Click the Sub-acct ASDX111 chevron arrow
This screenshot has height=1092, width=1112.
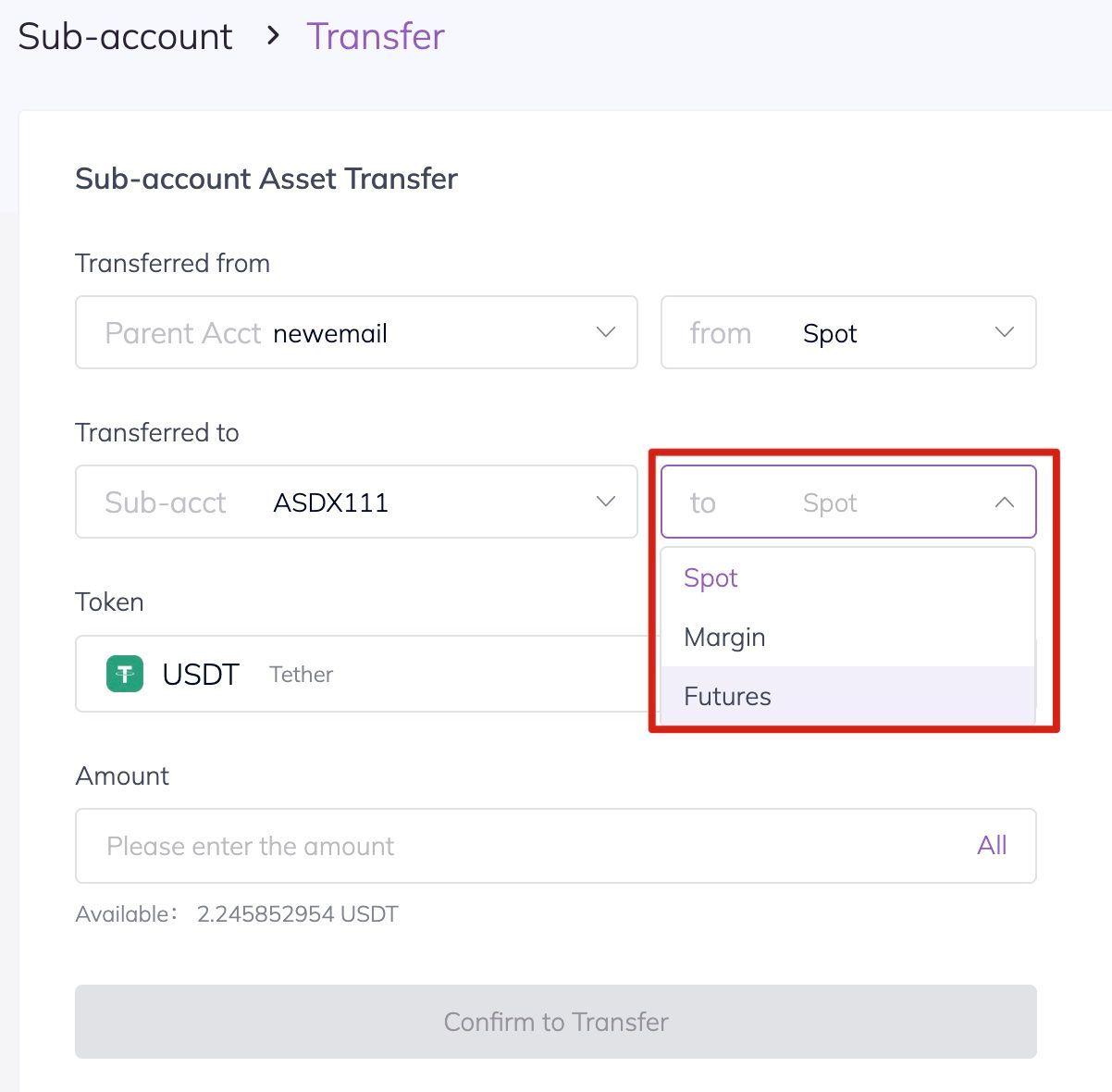pyautogui.click(x=606, y=502)
